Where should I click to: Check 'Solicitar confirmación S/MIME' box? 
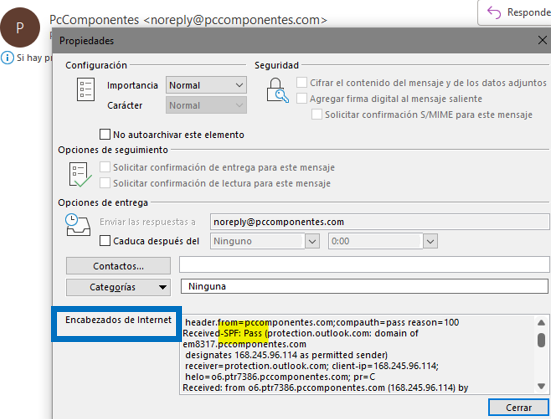[x=317, y=114]
